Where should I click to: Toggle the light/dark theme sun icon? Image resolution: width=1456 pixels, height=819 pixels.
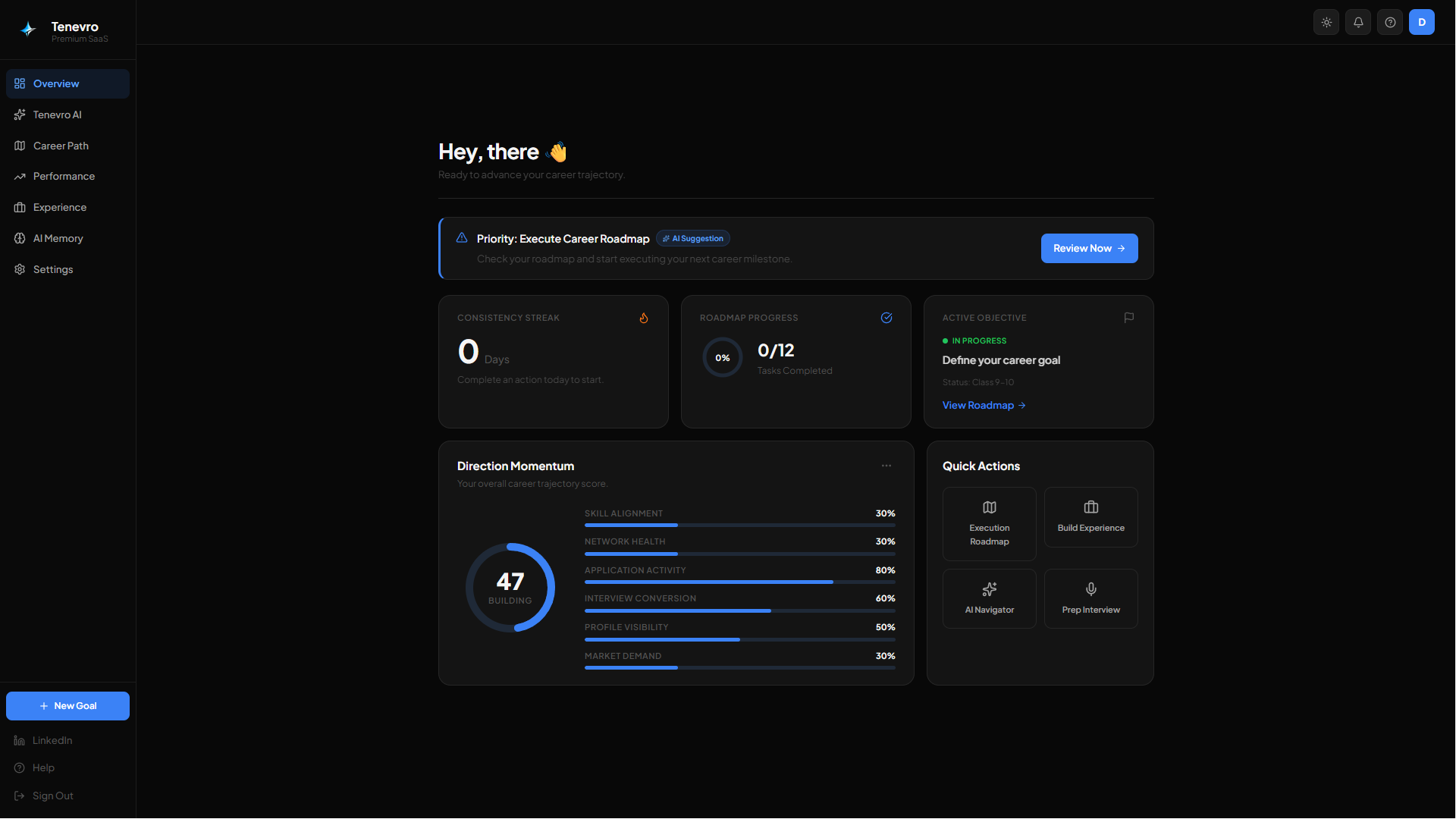(1326, 22)
